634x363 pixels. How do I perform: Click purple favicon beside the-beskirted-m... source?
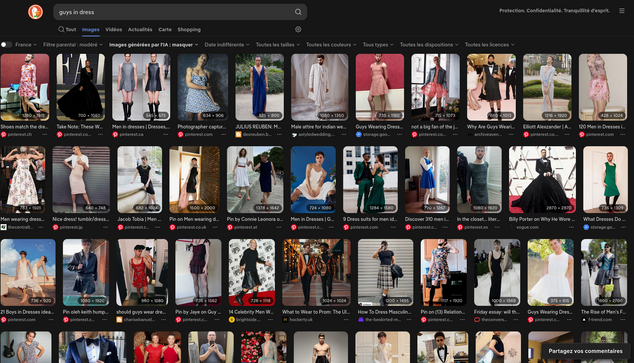coord(361,320)
